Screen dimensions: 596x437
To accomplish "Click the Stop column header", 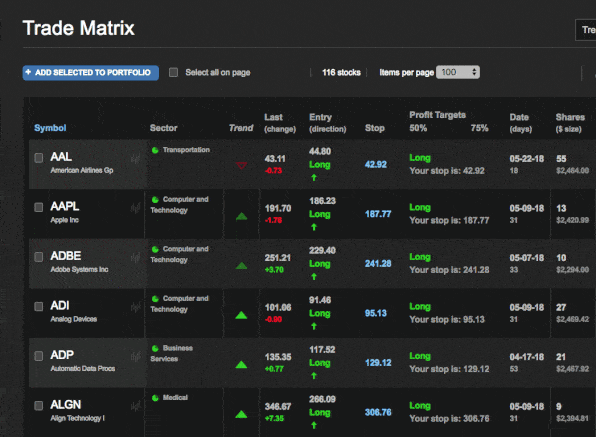I will [375, 128].
